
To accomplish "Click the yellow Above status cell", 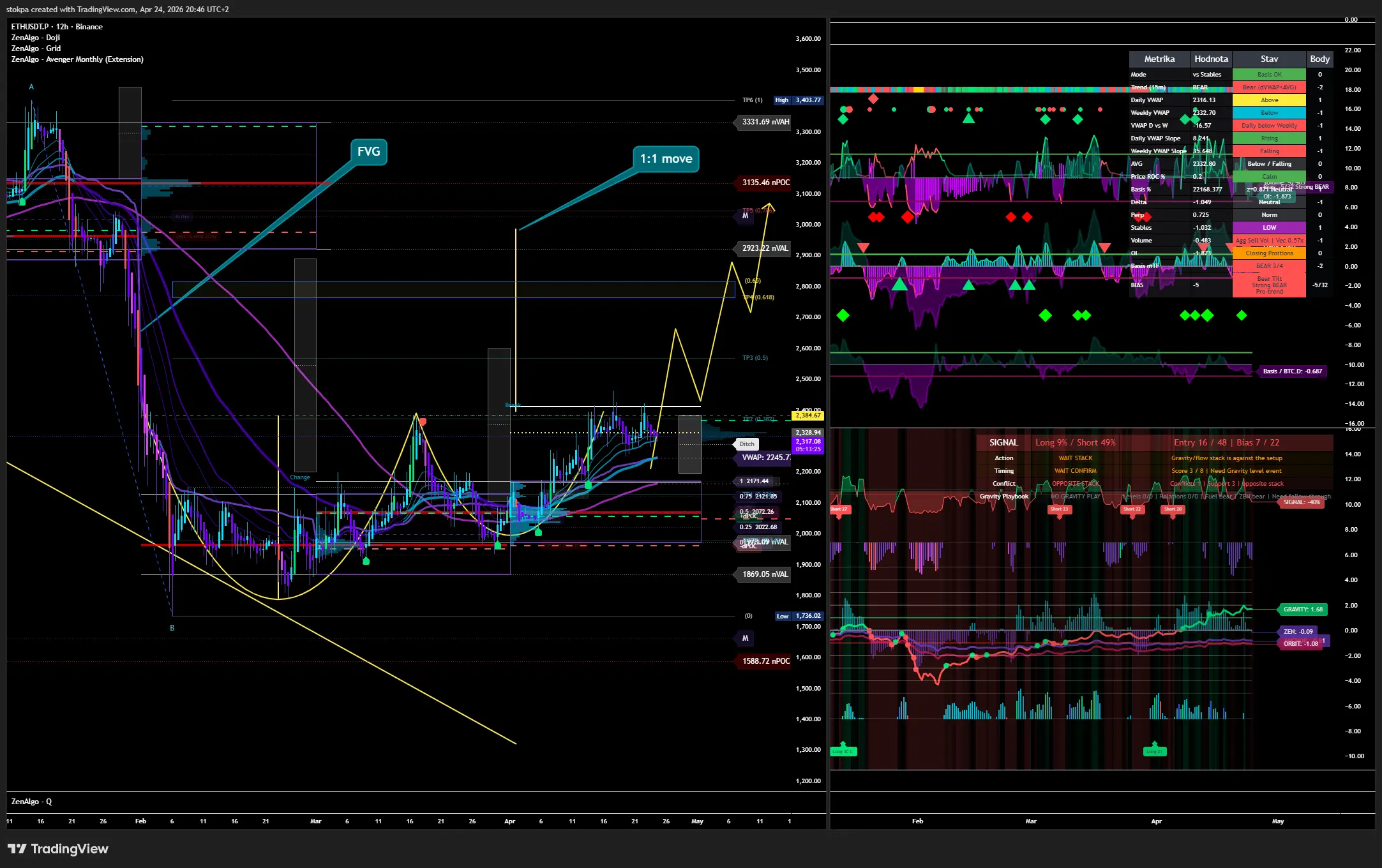I will pos(1269,100).
